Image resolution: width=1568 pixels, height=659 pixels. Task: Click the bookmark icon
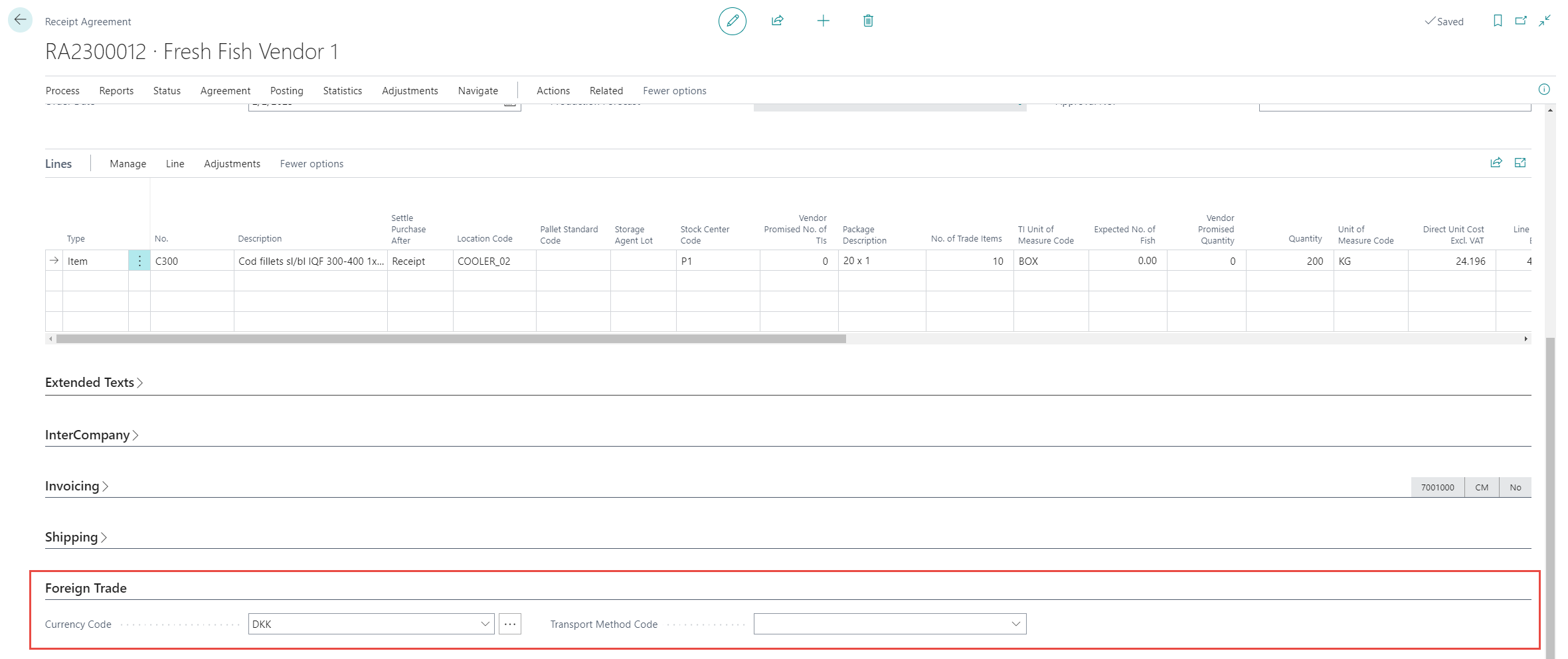pos(1497,21)
